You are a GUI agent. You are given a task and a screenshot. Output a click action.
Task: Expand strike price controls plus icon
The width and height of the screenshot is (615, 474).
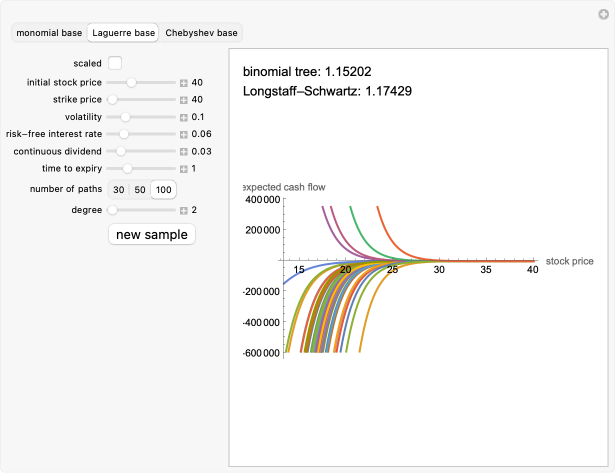(x=184, y=100)
